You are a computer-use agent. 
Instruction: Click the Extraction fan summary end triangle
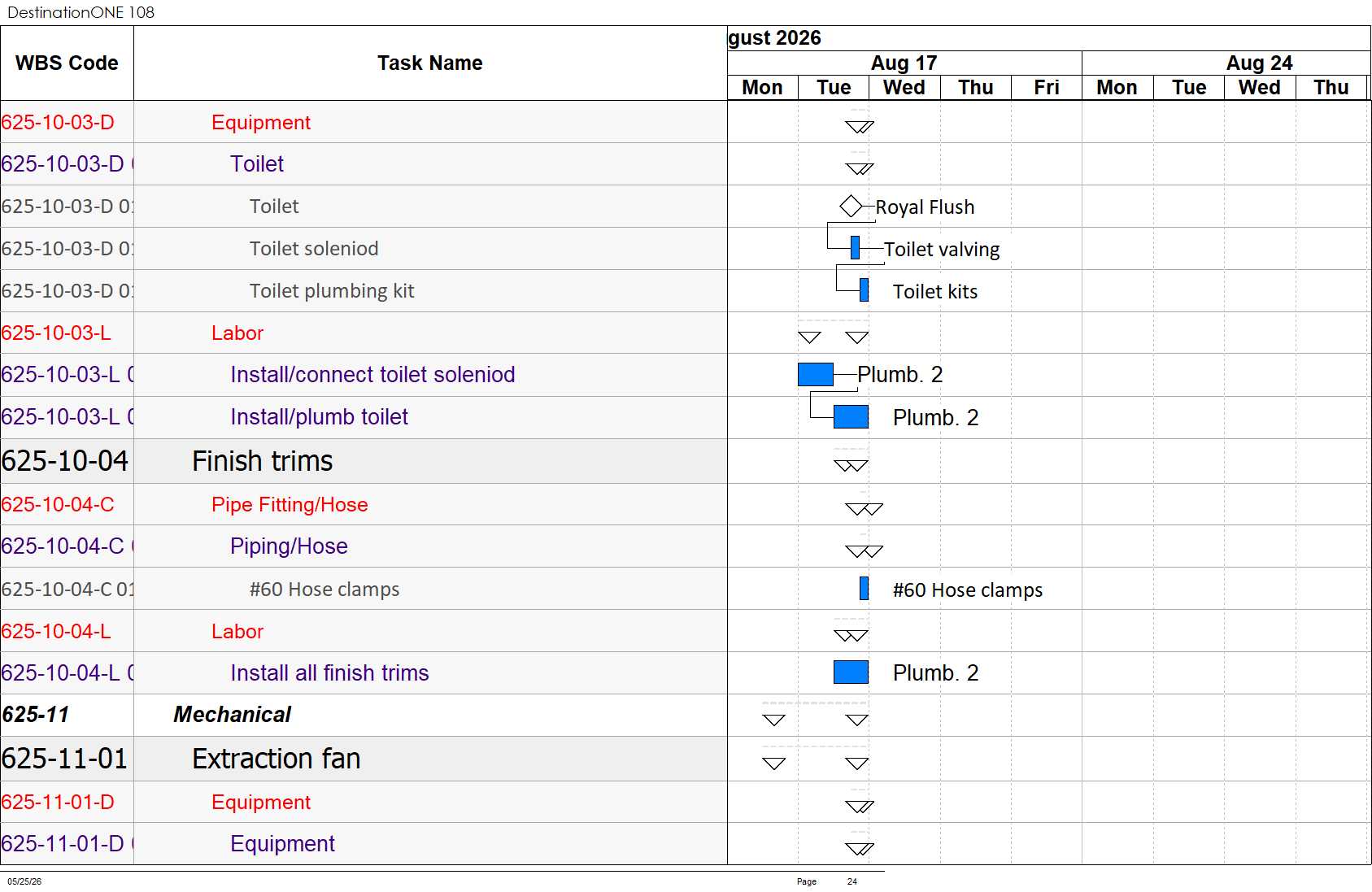(857, 764)
